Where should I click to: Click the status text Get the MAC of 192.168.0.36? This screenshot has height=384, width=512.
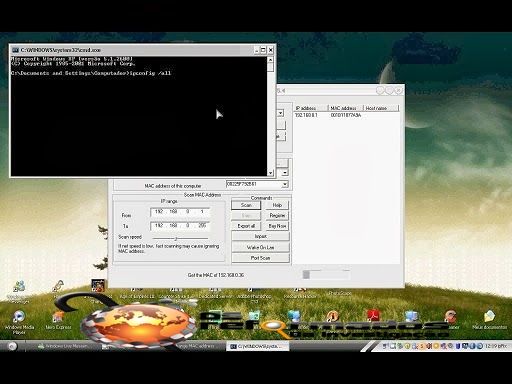pyautogui.click(x=216, y=275)
